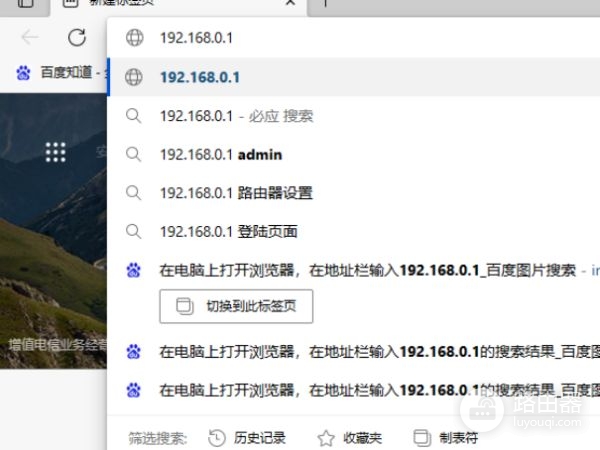Screen dimensions: 600x450
Task: Close the current browser tab
Action: tap(290, 4)
